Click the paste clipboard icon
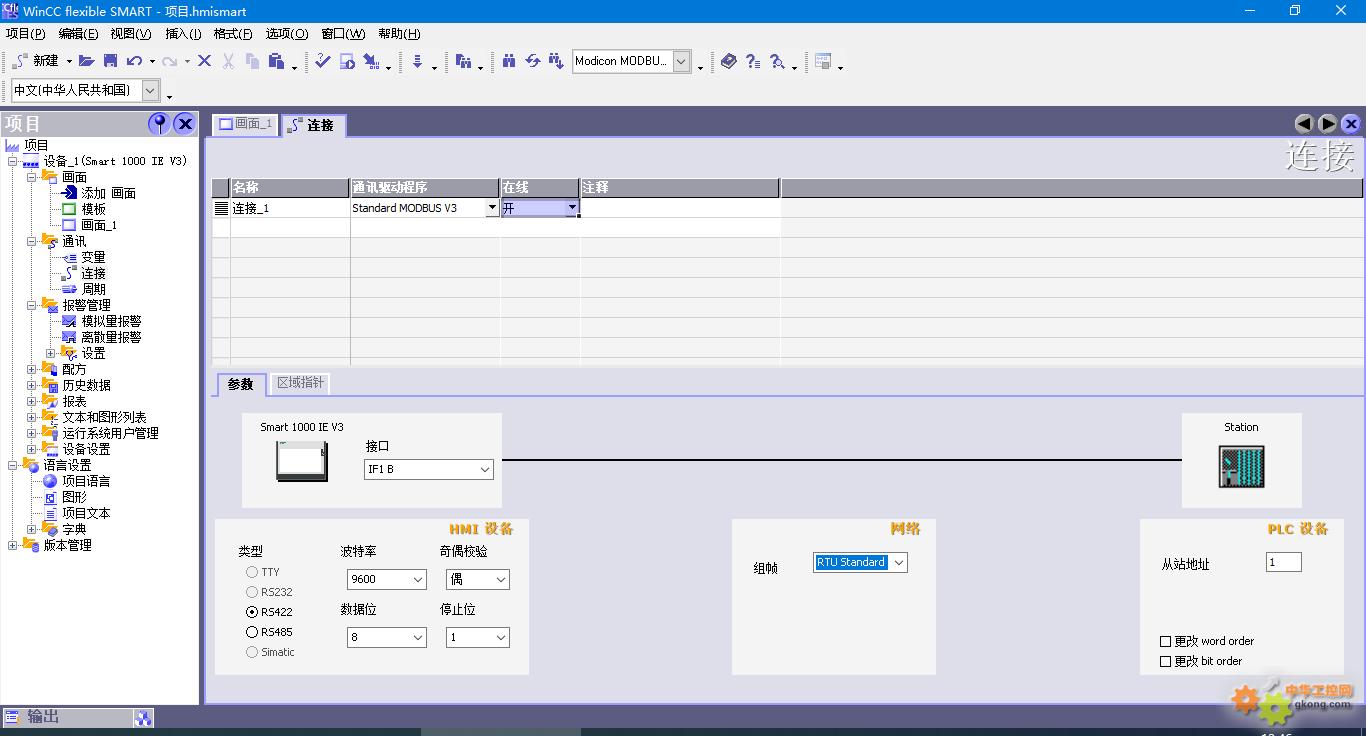 [277, 61]
